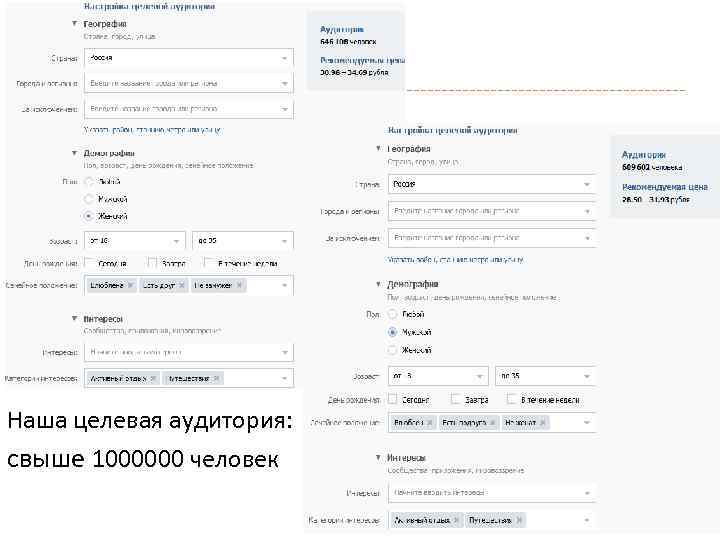Click За исключением field in left form
The width and height of the screenshot is (720, 540).
point(189,109)
